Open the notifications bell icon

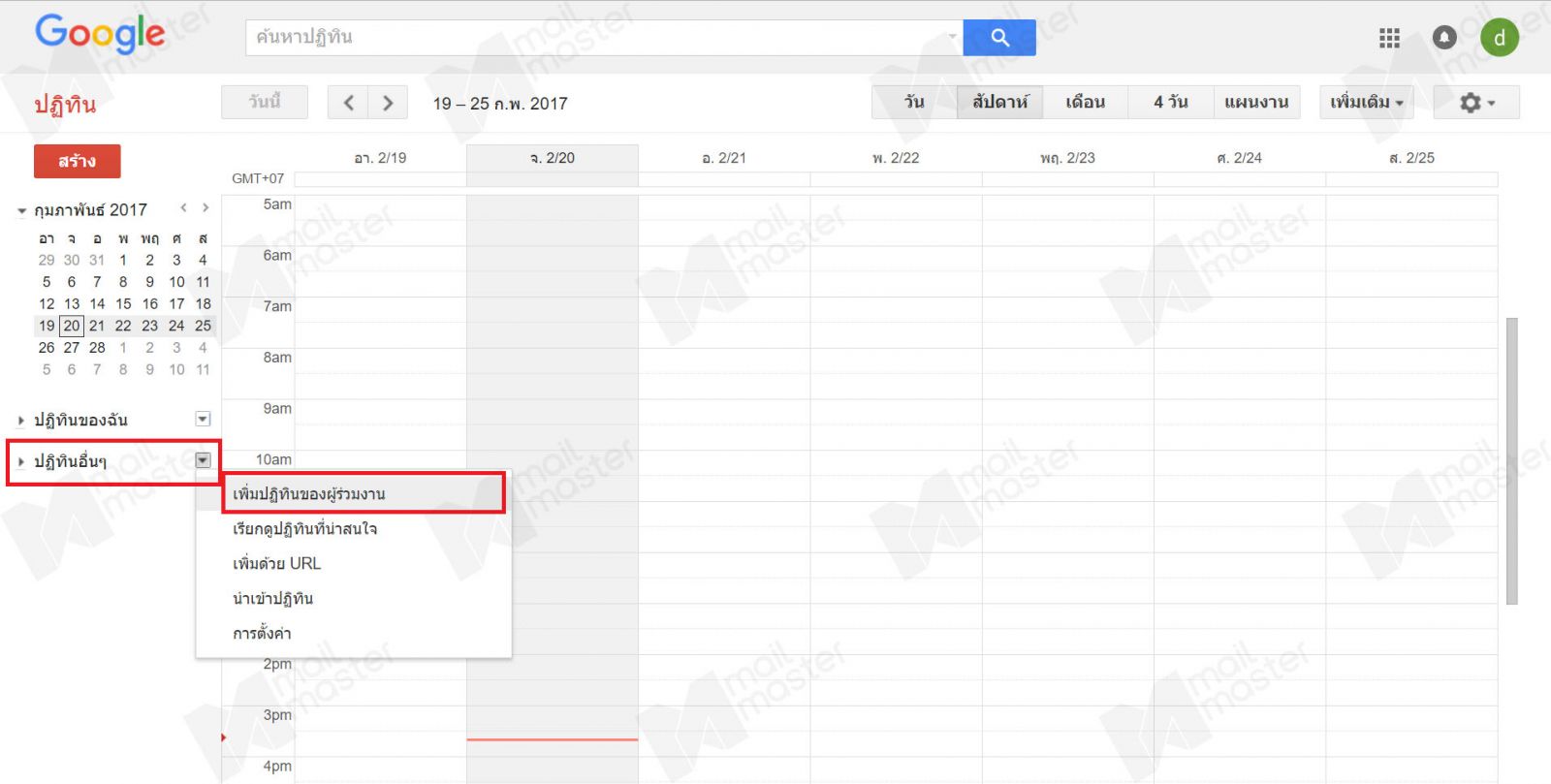(x=1444, y=38)
